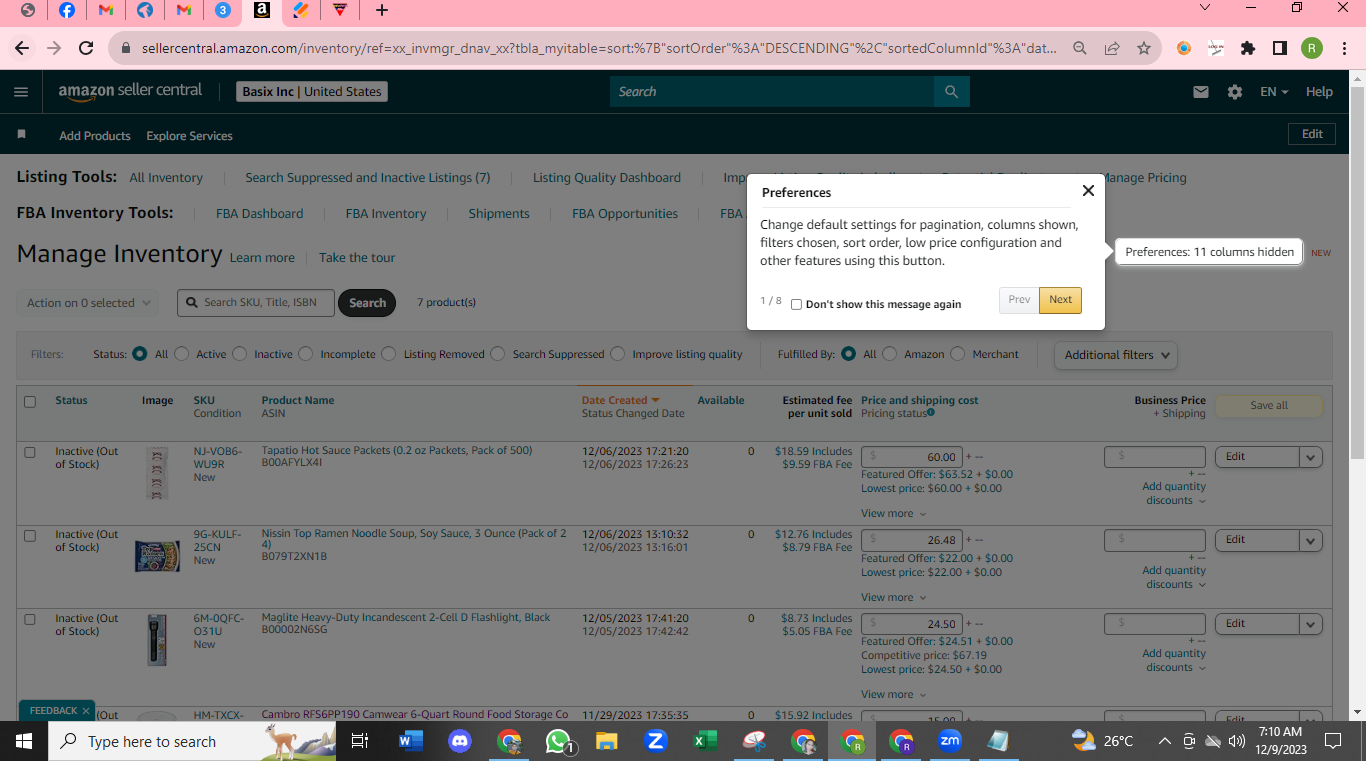The image size is (1366, 761).
Task: Open Edit dropdown arrow for Maglite Flashlight
Action: click(1311, 624)
